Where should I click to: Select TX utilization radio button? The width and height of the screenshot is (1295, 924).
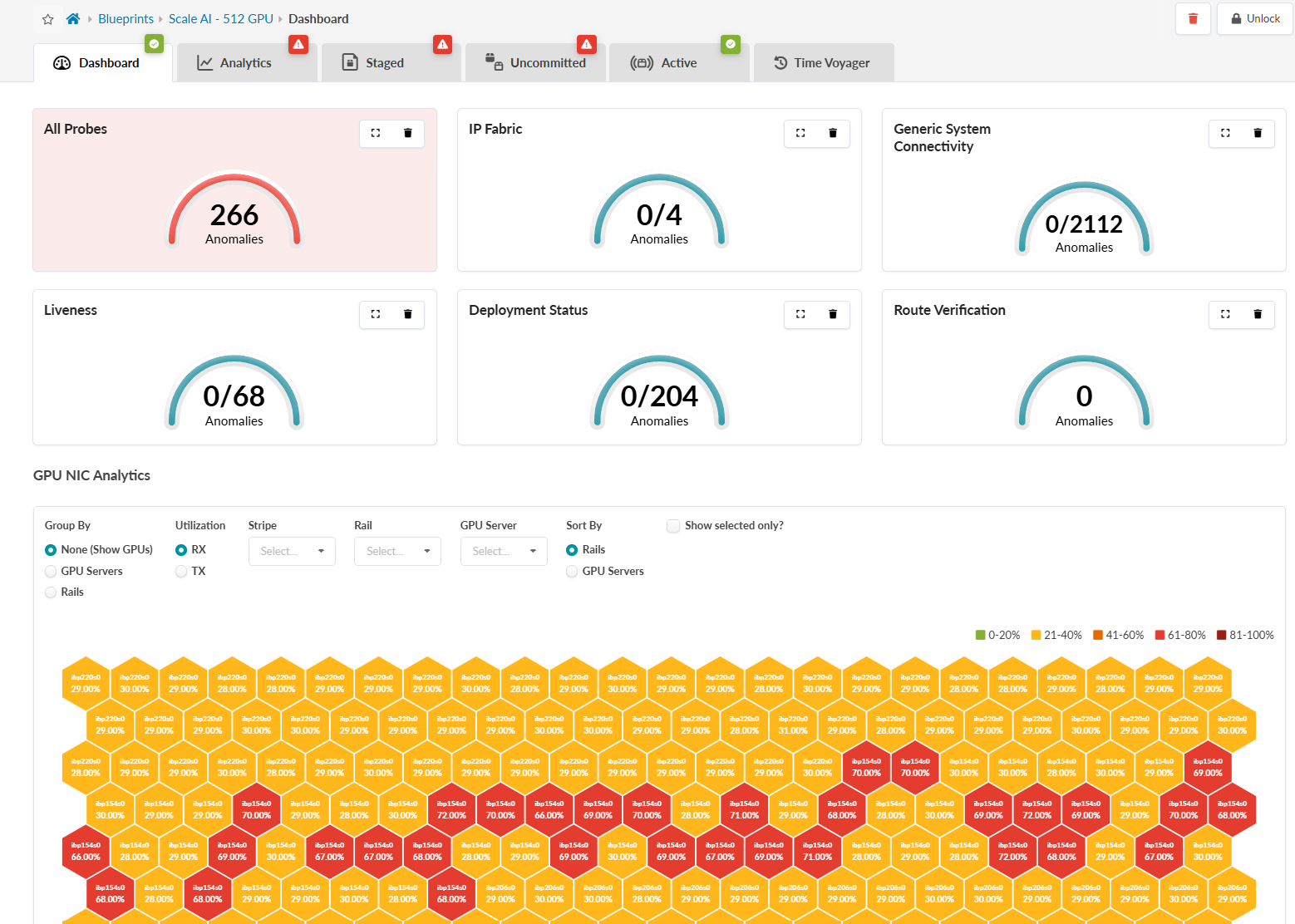181,572
